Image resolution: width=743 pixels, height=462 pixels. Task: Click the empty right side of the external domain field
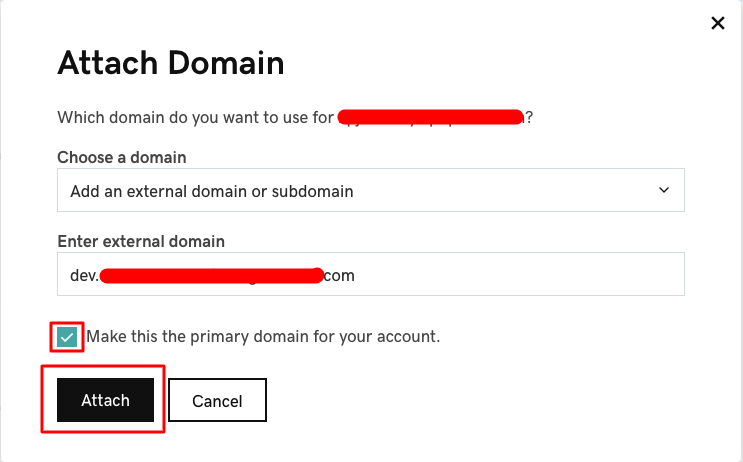[519, 274]
